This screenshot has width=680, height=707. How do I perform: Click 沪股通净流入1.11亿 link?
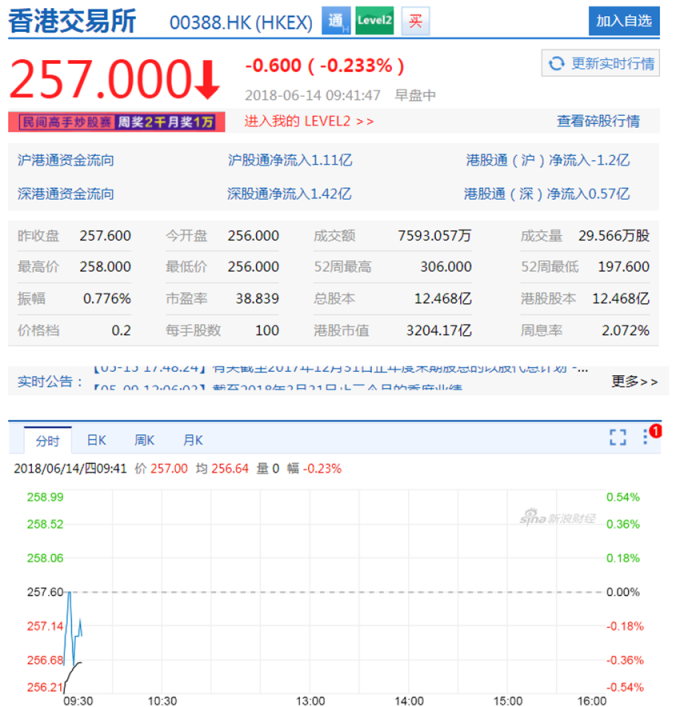click(289, 160)
